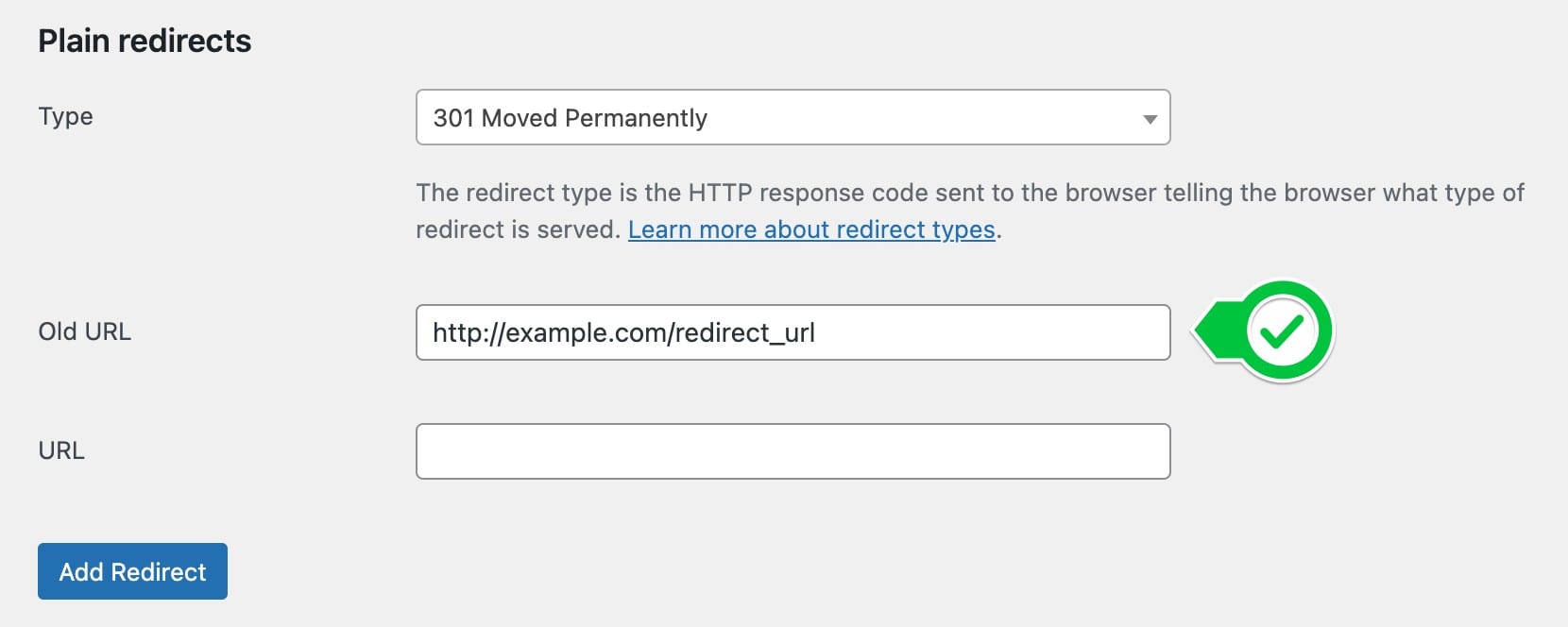The width and height of the screenshot is (1568, 627).
Task: Select http://example.com/redirect_url text in the field
Action: [x=625, y=331]
